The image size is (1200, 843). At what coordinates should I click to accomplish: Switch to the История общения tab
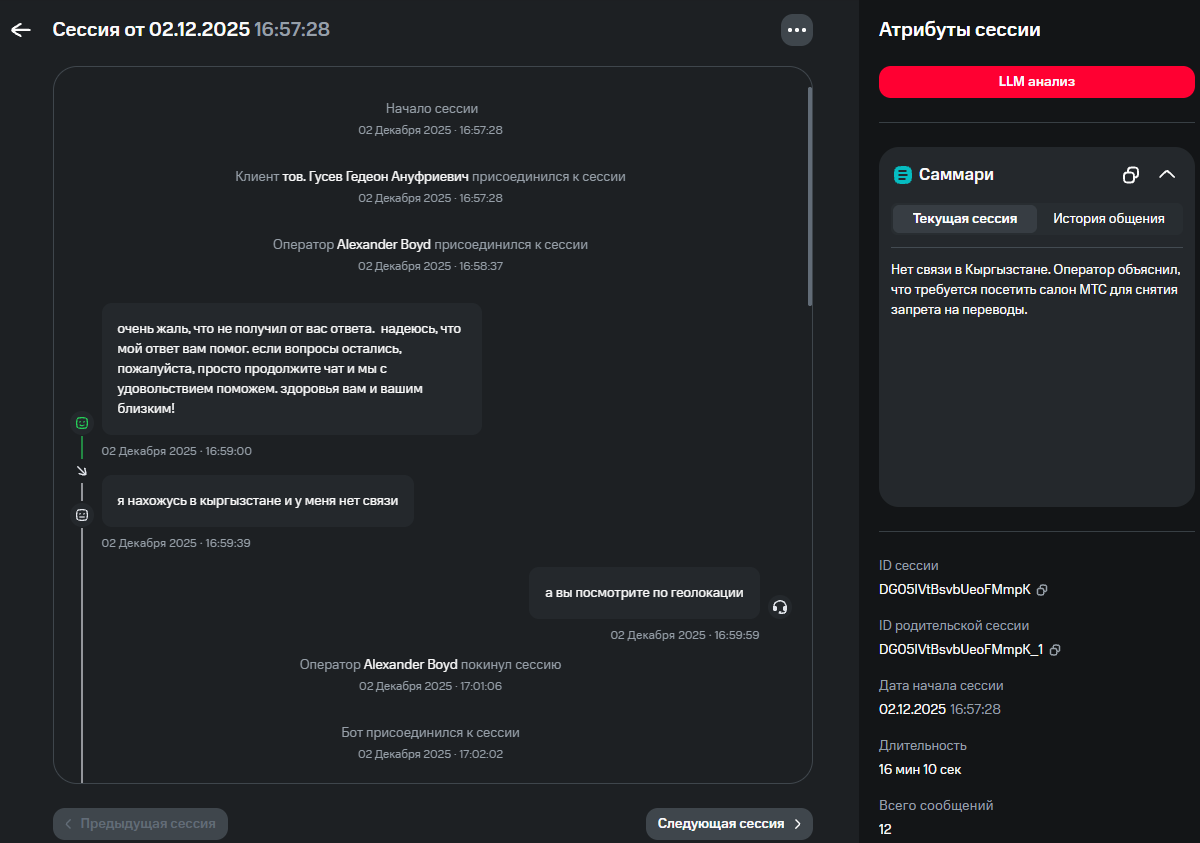[x=1108, y=218]
